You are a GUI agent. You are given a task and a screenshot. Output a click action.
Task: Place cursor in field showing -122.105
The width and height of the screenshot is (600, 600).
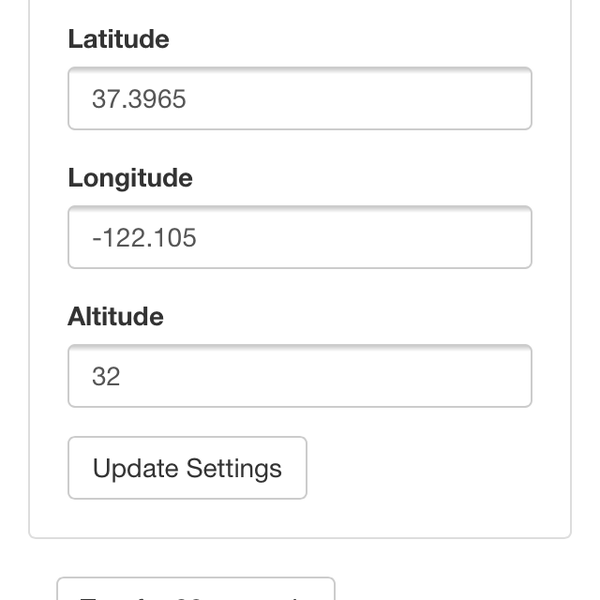(x=299, y=237)
